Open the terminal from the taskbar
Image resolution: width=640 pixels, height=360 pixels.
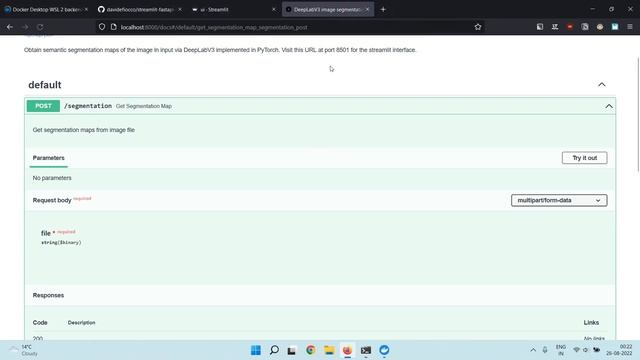tap(366, 350)
